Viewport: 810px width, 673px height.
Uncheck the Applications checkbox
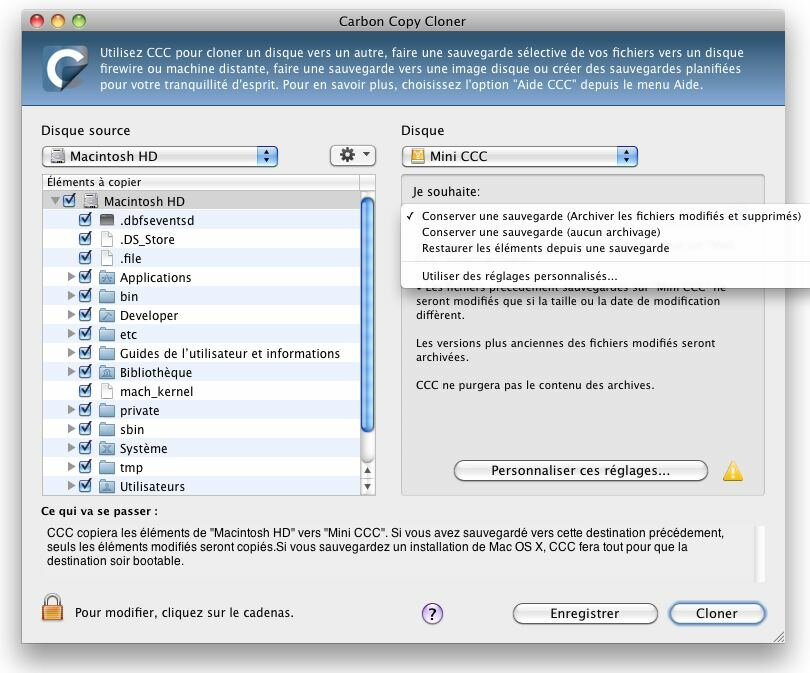(85, 277)
